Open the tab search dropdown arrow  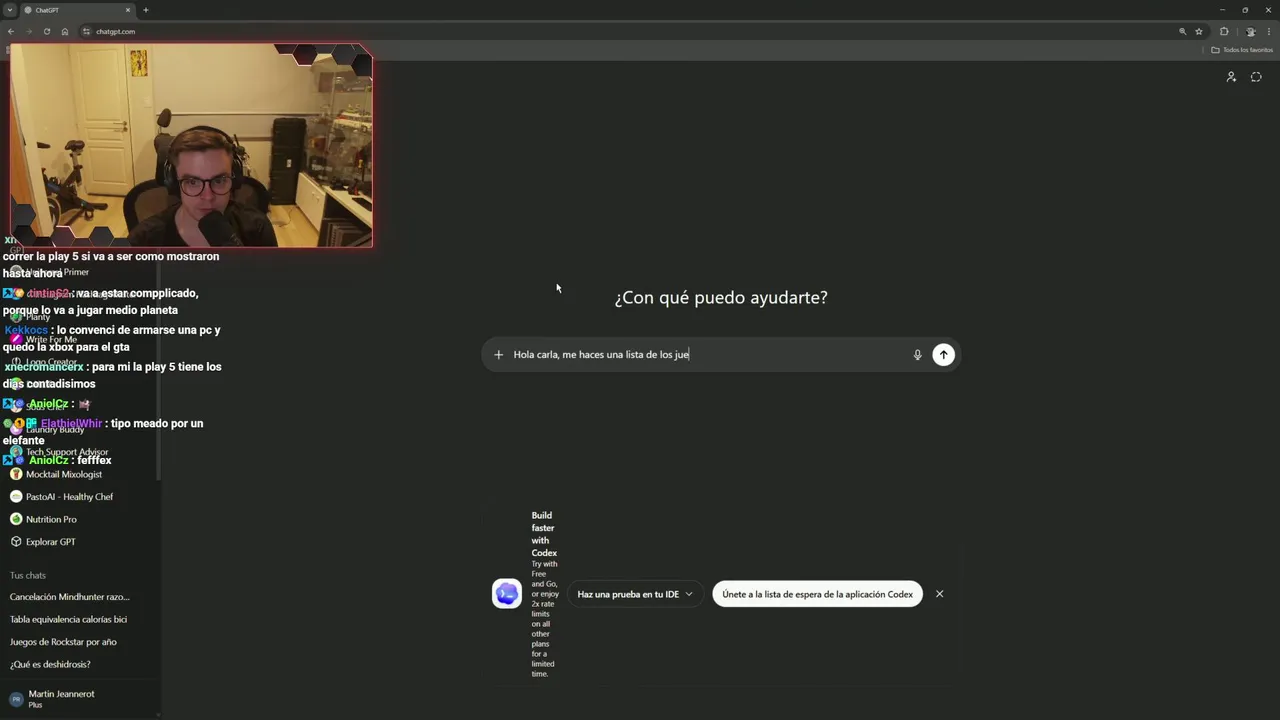click(x=9, y=10)
